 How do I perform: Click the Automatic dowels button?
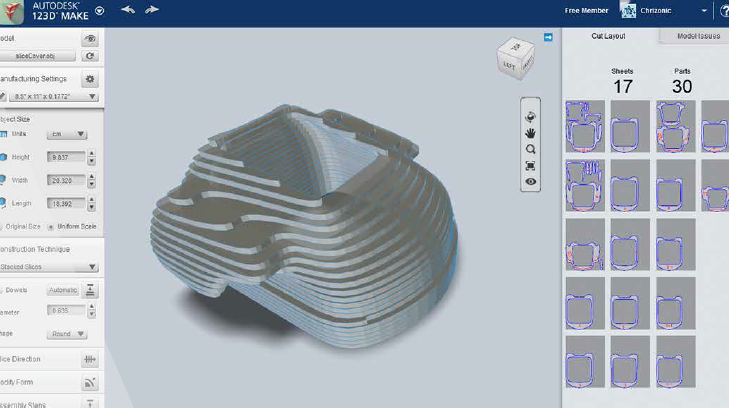62,290
